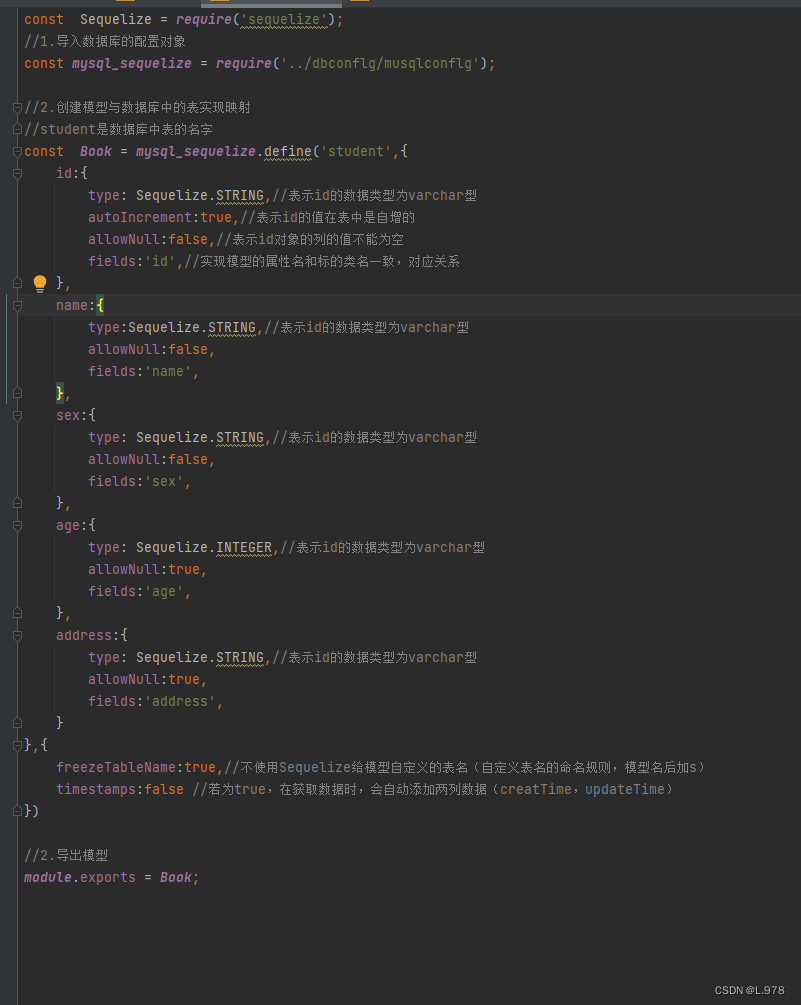Click autoIncrement property in id block
The width and height of the screenshot is (801, 1005).
point(140,217)
